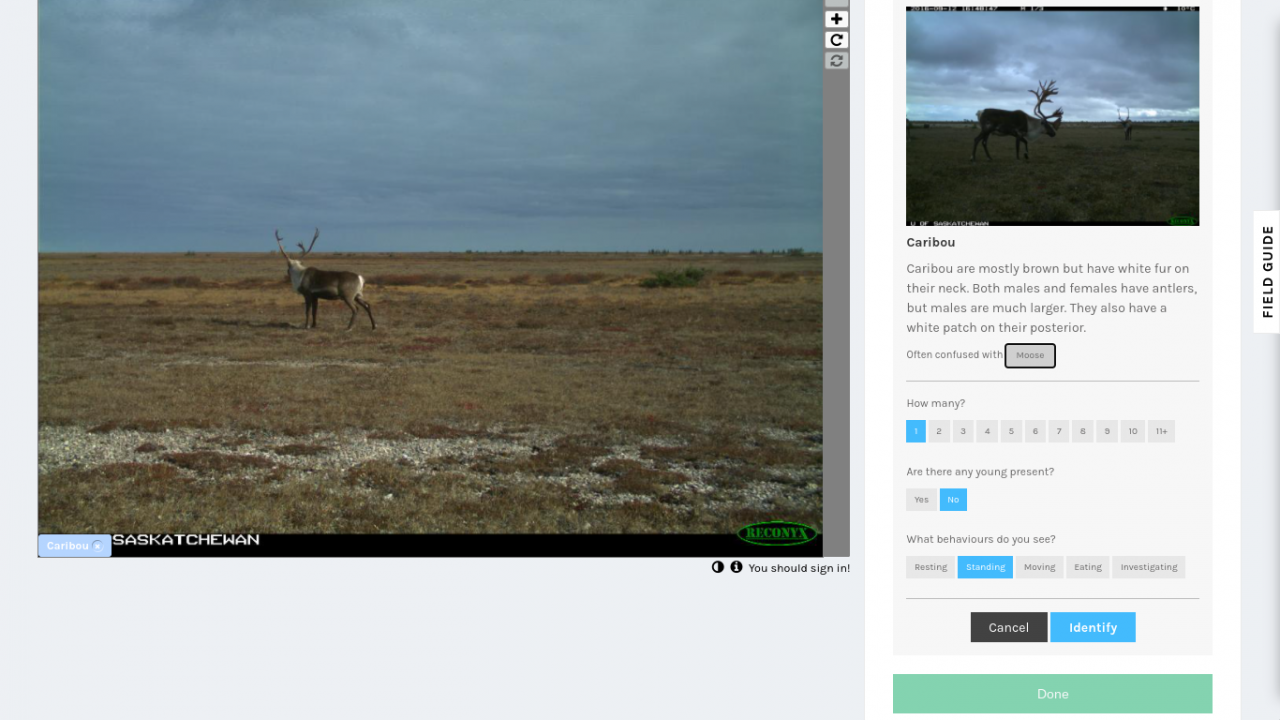Confirm with the Identify button
The height and width of the screenshot is (720, 1280).
pyautogui.click(x=1093, y=627)
